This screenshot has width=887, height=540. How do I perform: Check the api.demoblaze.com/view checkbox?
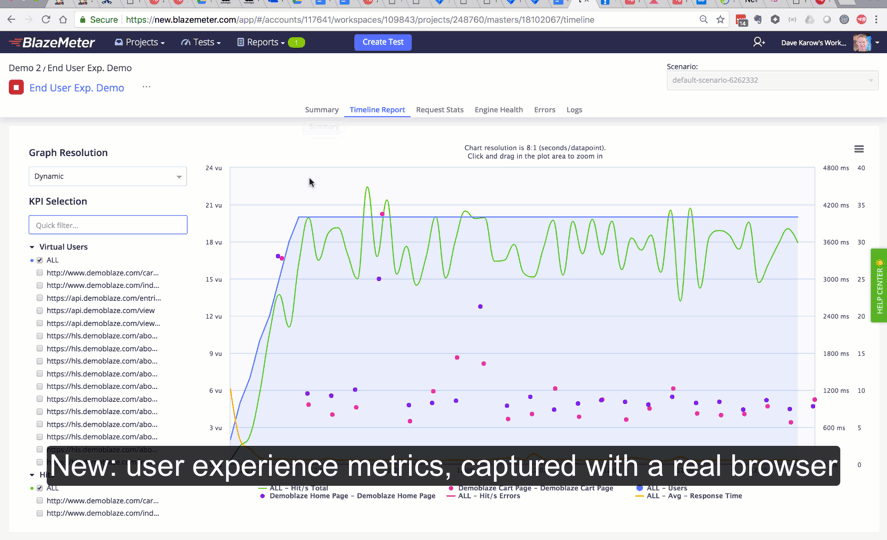pyautogui.click(x=40, y=310)
